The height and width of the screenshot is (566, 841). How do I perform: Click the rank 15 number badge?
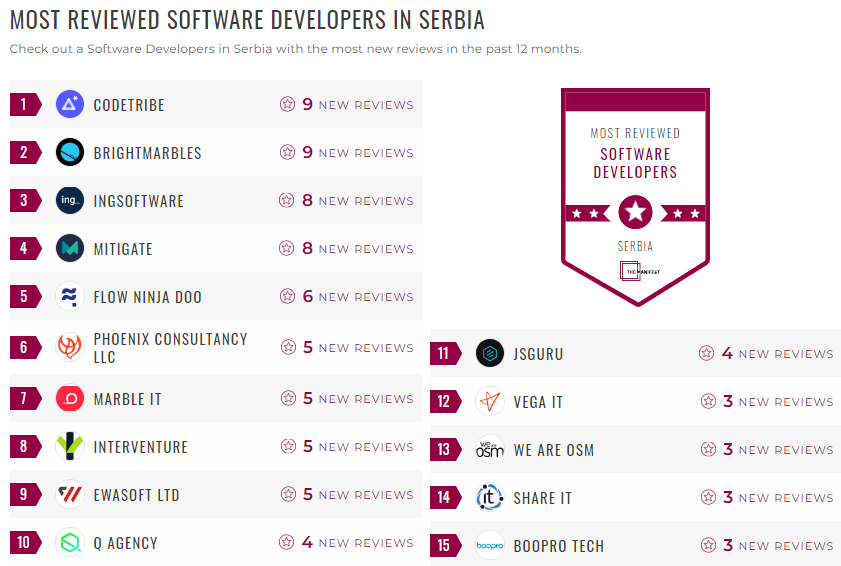(x=444, y=546)
